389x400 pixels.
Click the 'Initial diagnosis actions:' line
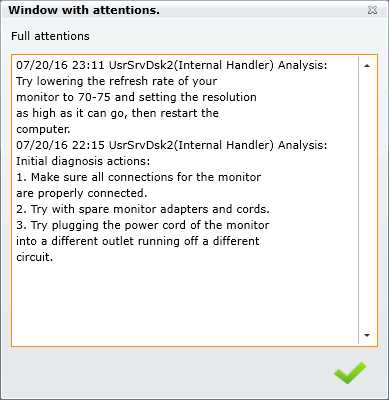[83, 161]
